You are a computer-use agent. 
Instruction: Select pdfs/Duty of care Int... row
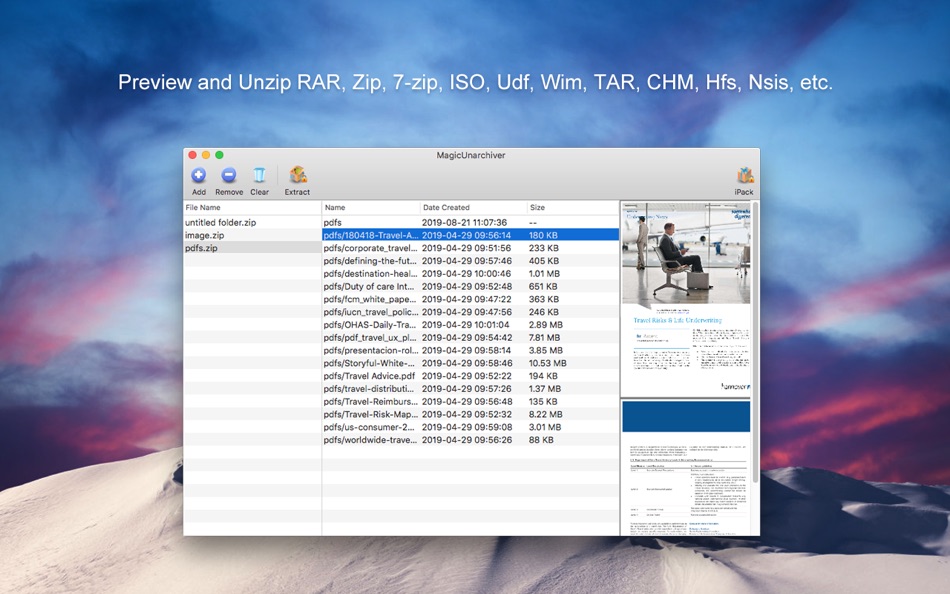[x=471, y=286]
